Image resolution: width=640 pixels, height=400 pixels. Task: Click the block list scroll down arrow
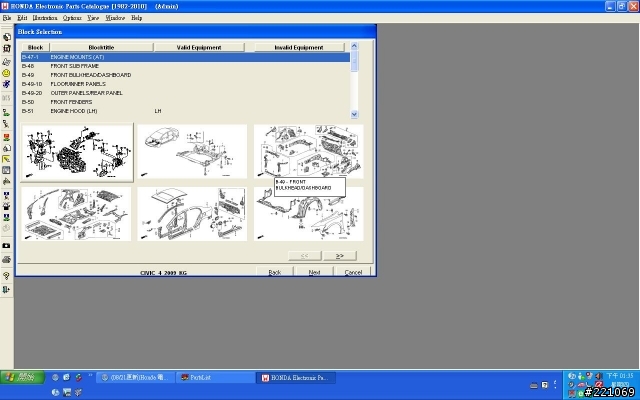354,114
